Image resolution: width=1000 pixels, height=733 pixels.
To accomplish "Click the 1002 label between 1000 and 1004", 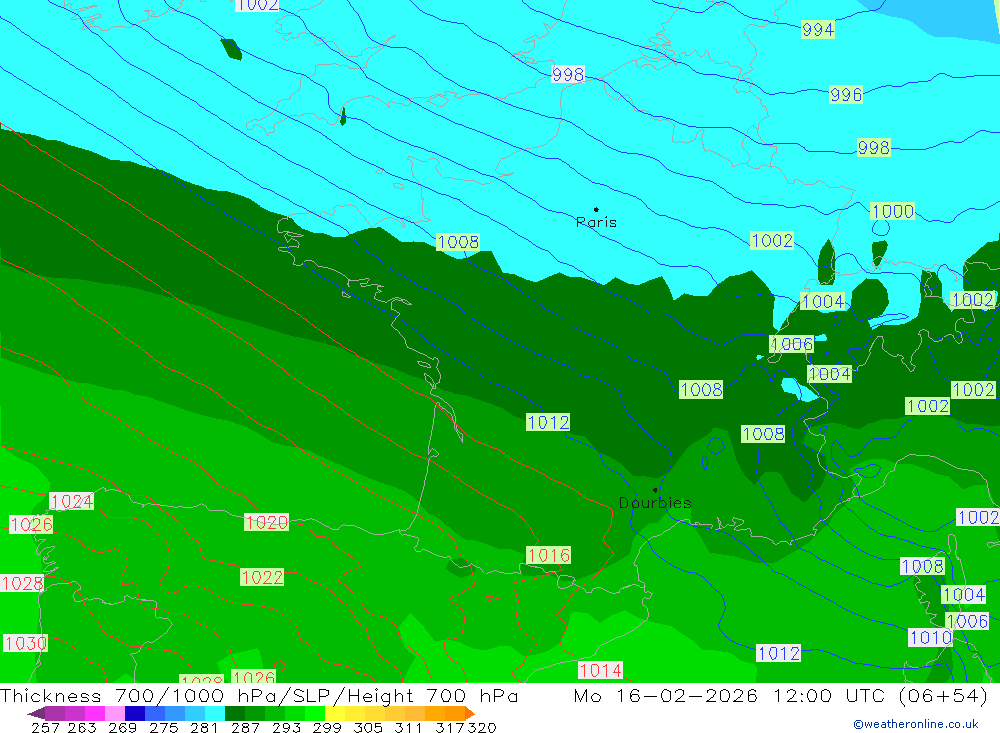I will 772,241.
